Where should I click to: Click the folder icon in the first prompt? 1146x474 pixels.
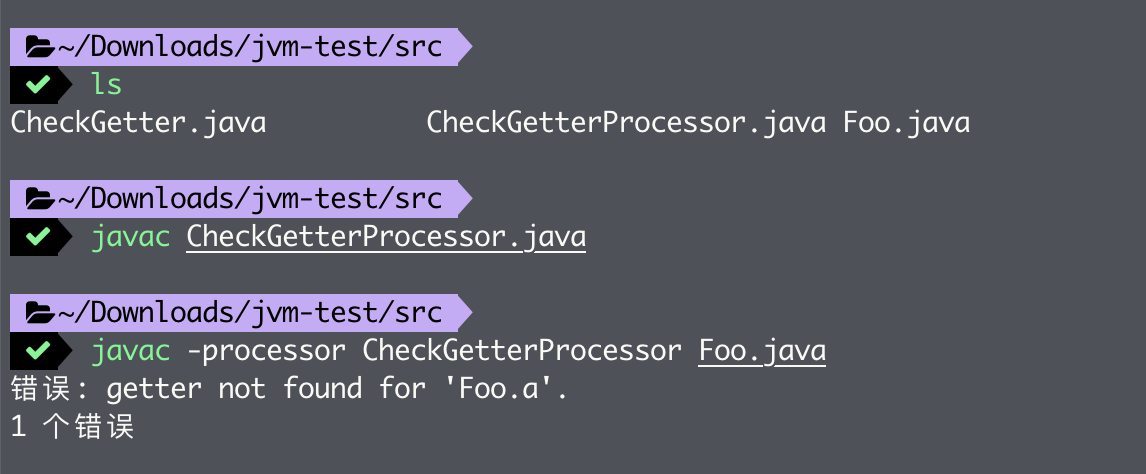(x=39, y=47)
